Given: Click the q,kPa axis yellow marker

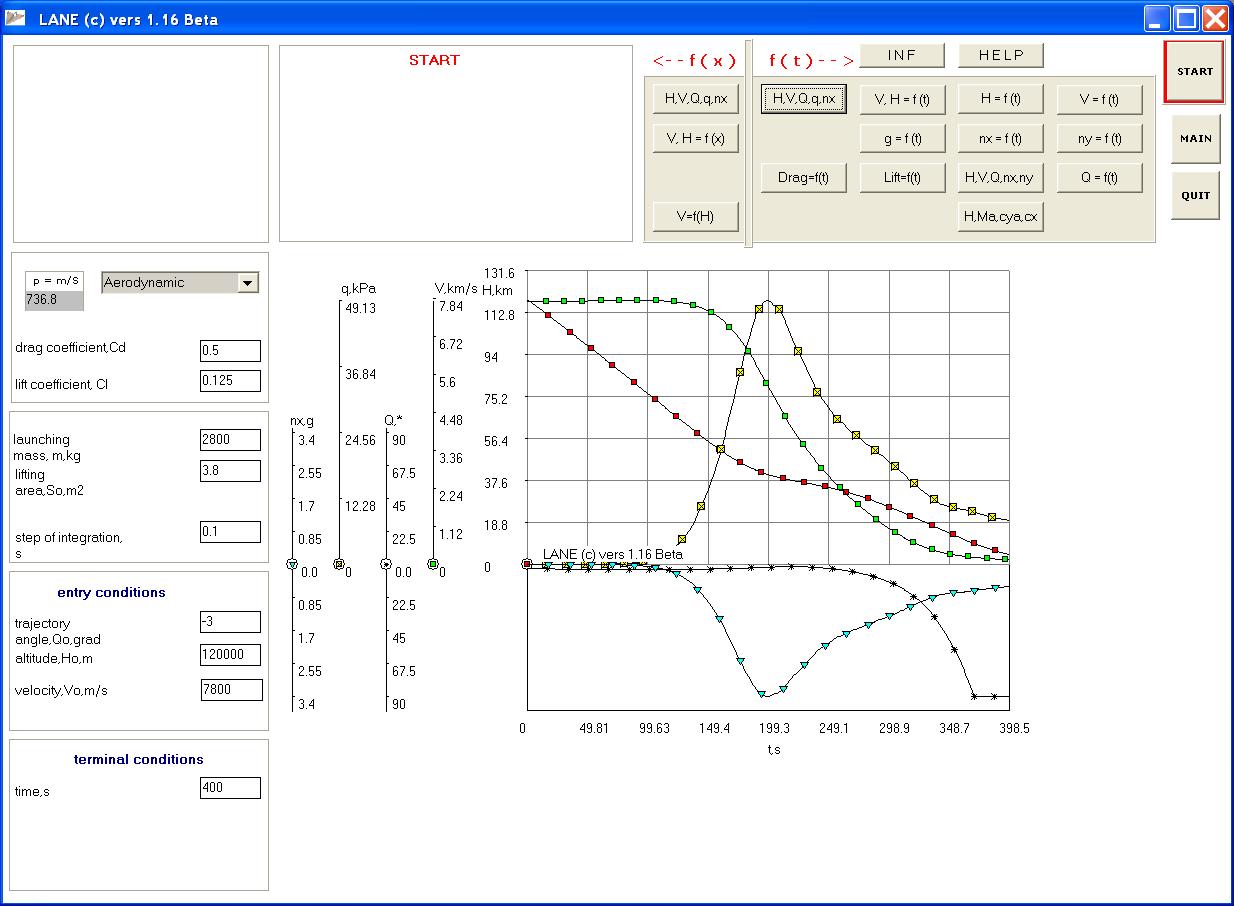Looking at the screenshot, I should tap(339, 564).
